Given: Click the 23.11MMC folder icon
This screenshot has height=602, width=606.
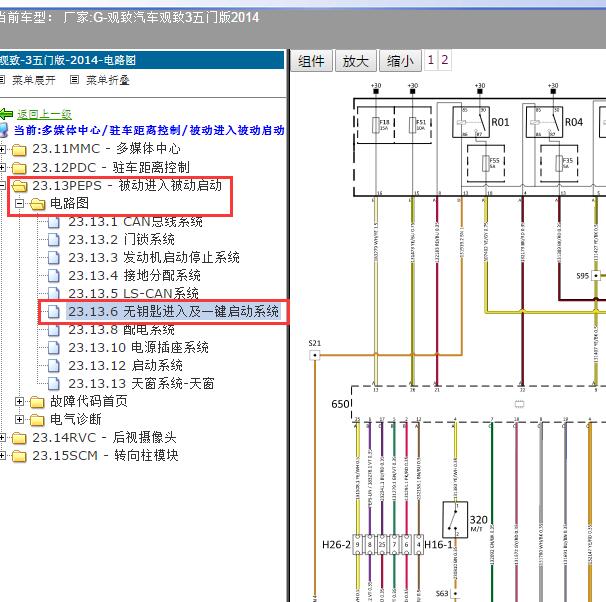Looking at the screenshot, I should point(19,150).
